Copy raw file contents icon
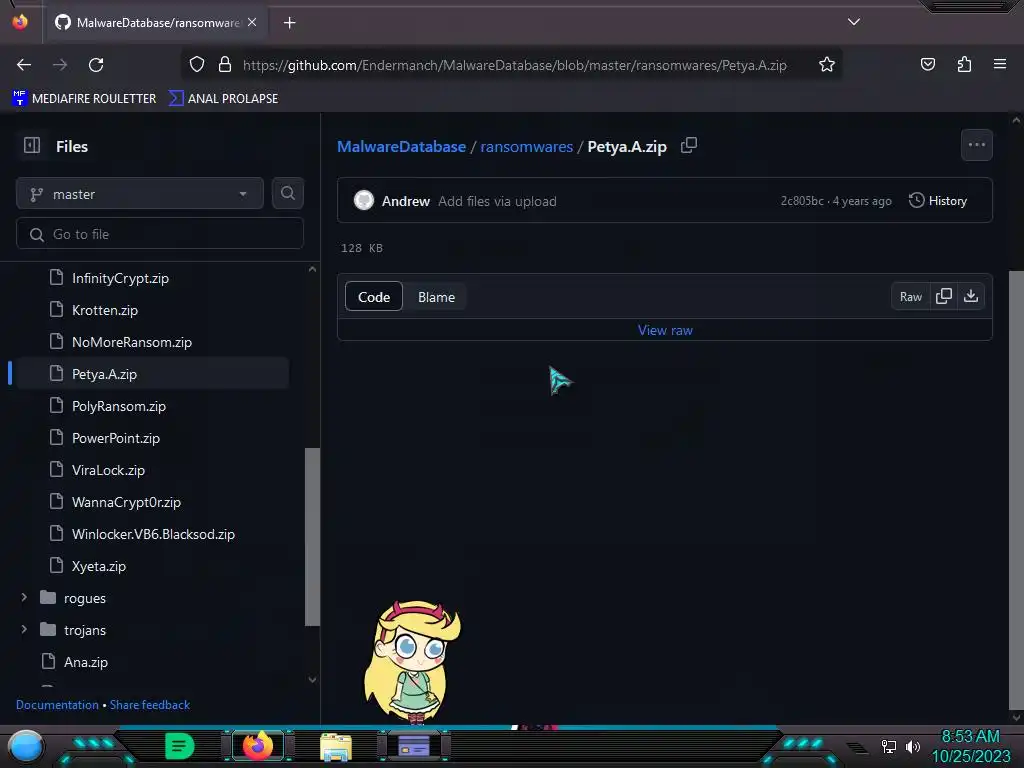 [x=943, y=296]
